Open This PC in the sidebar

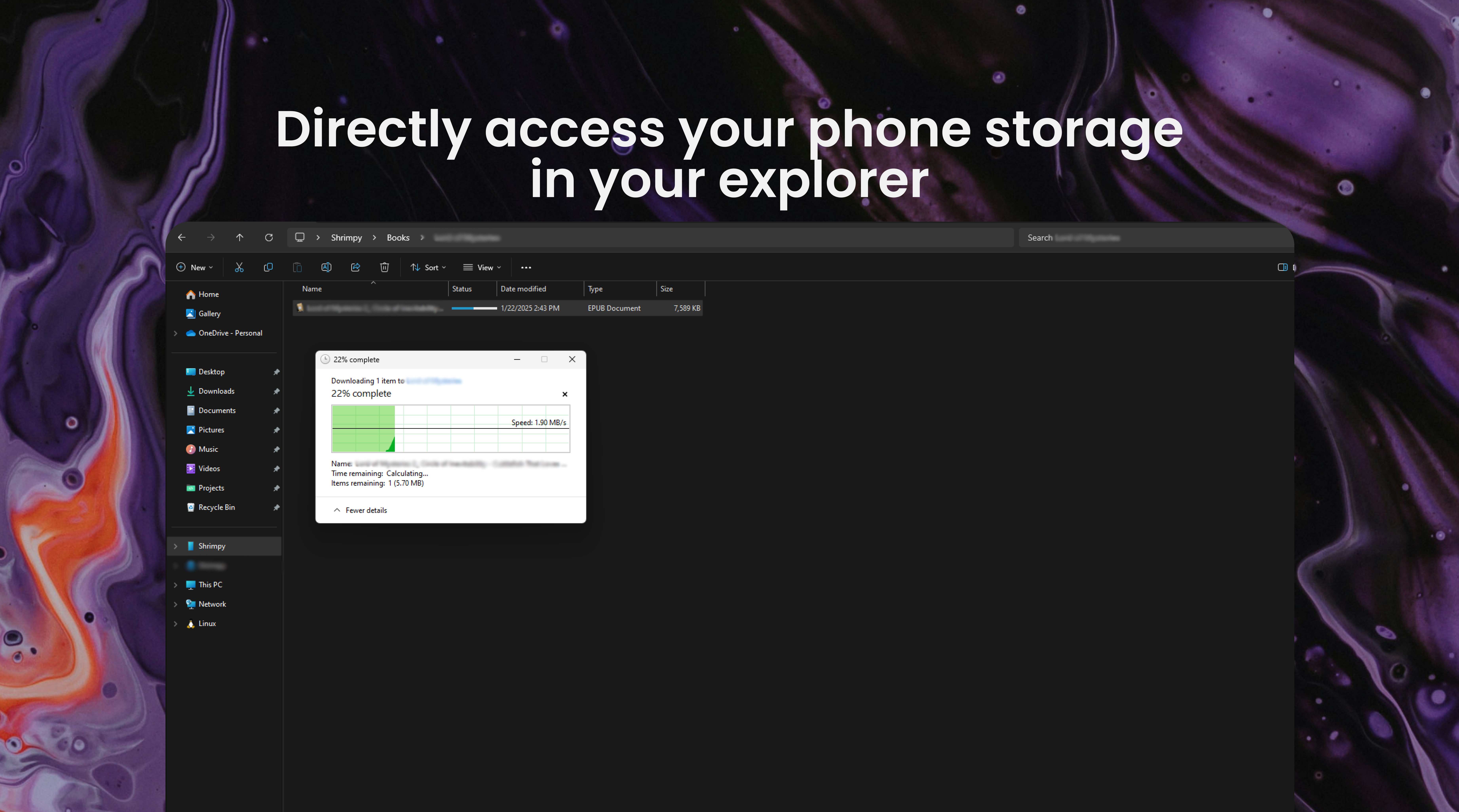click(210, 585)
